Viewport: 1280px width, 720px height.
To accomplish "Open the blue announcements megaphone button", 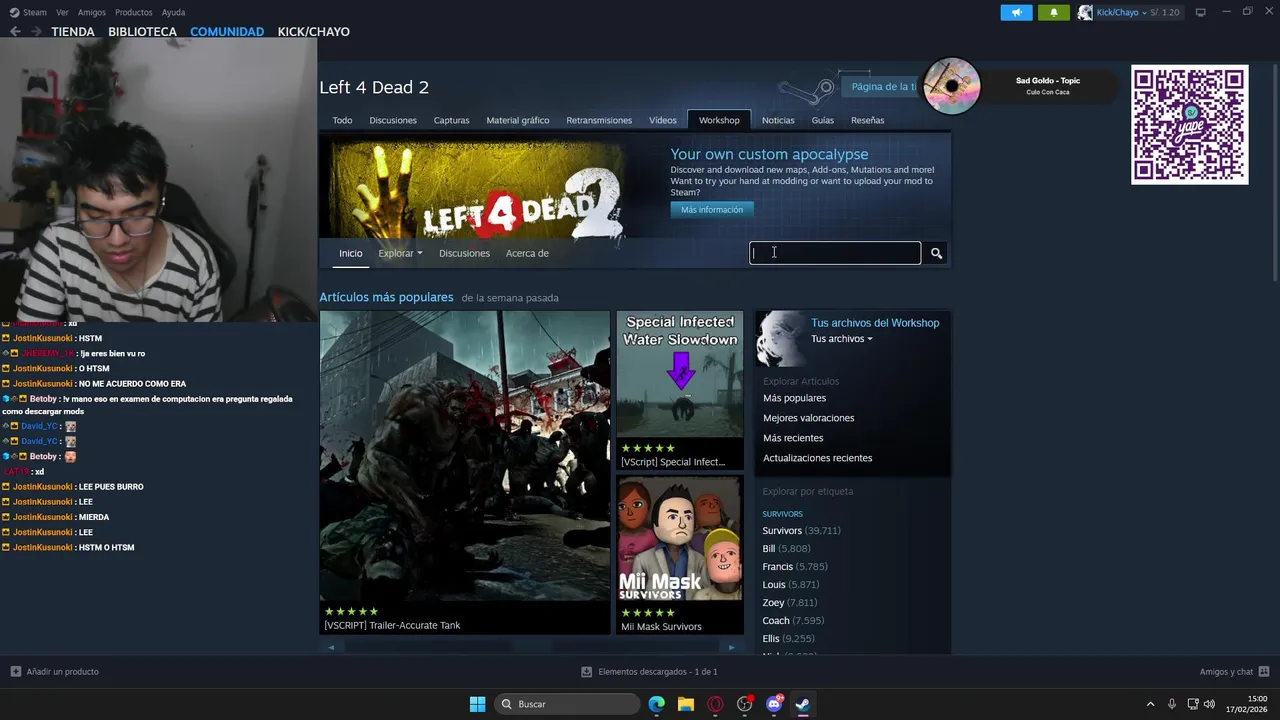I will coord(1016,12).
